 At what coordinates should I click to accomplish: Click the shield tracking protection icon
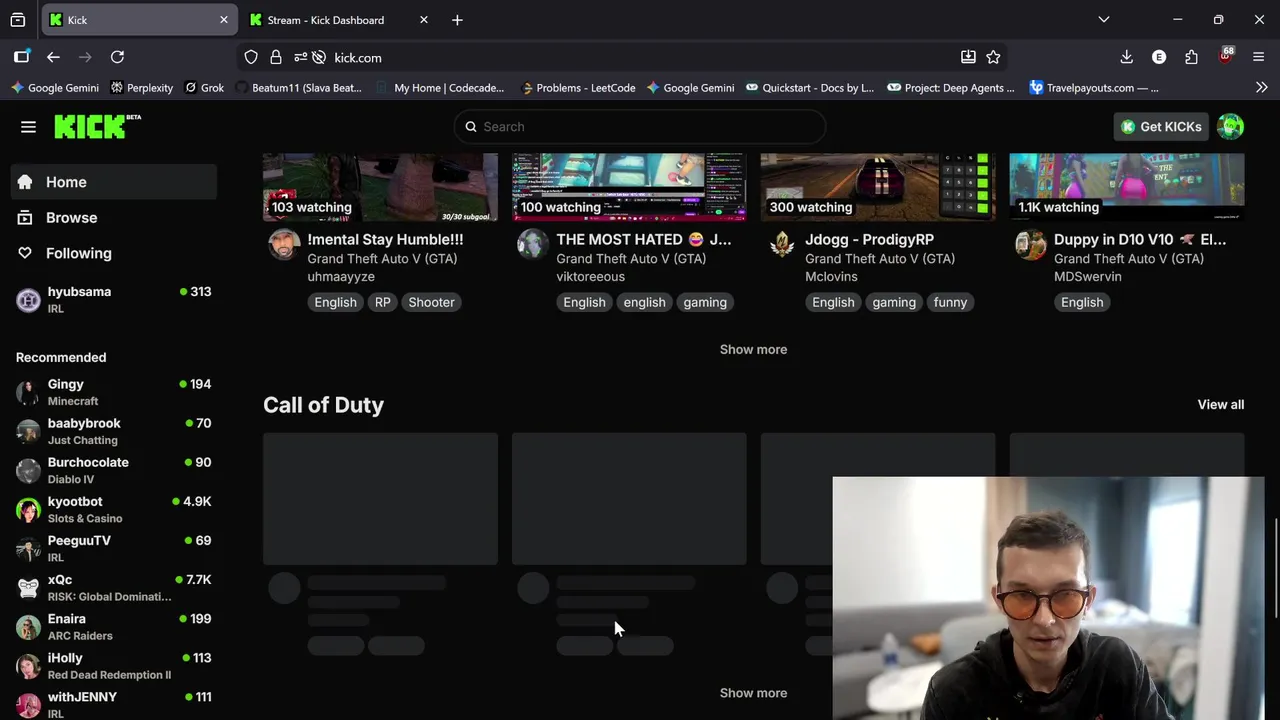click(251, 57)
